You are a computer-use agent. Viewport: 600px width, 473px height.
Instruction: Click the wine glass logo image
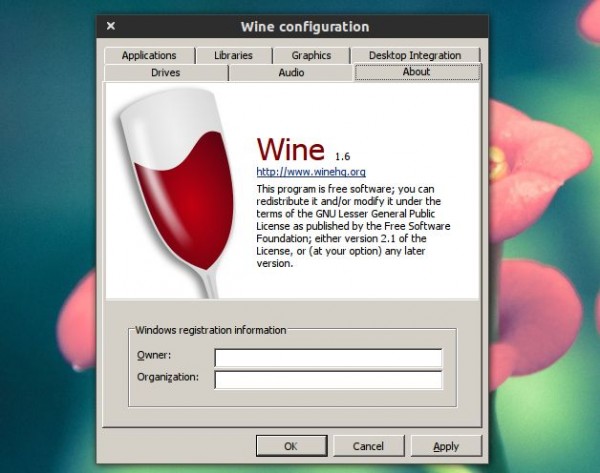tap(172, 190)
